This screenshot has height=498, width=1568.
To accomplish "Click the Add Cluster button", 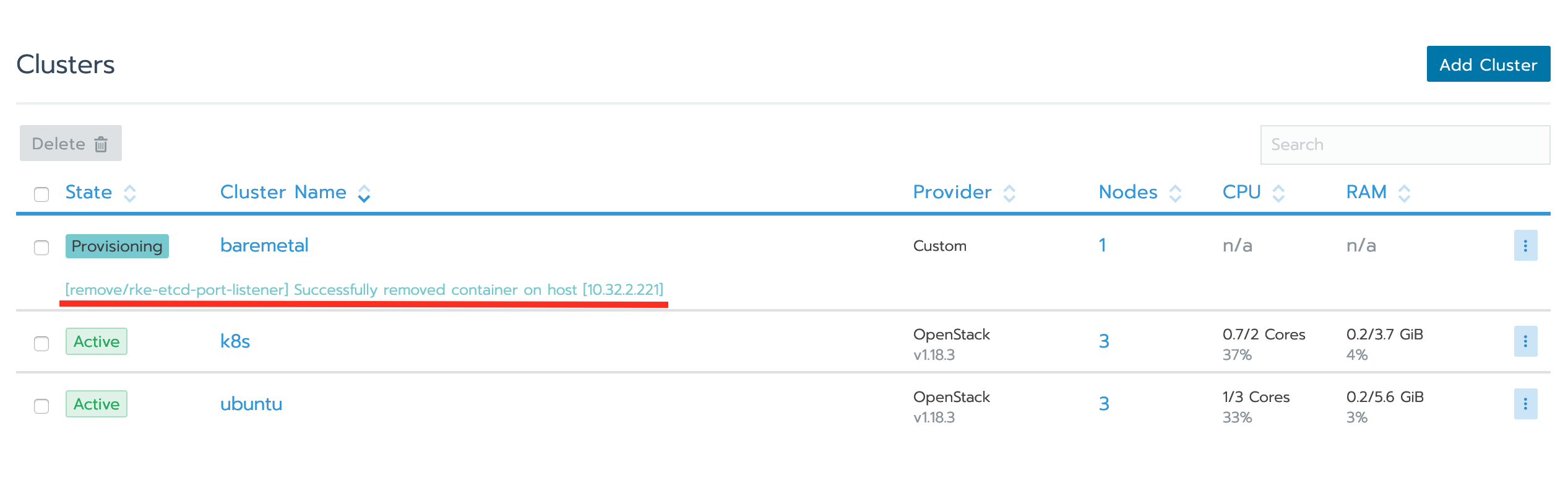I will pyautogui.click(x=1488, y=64).
